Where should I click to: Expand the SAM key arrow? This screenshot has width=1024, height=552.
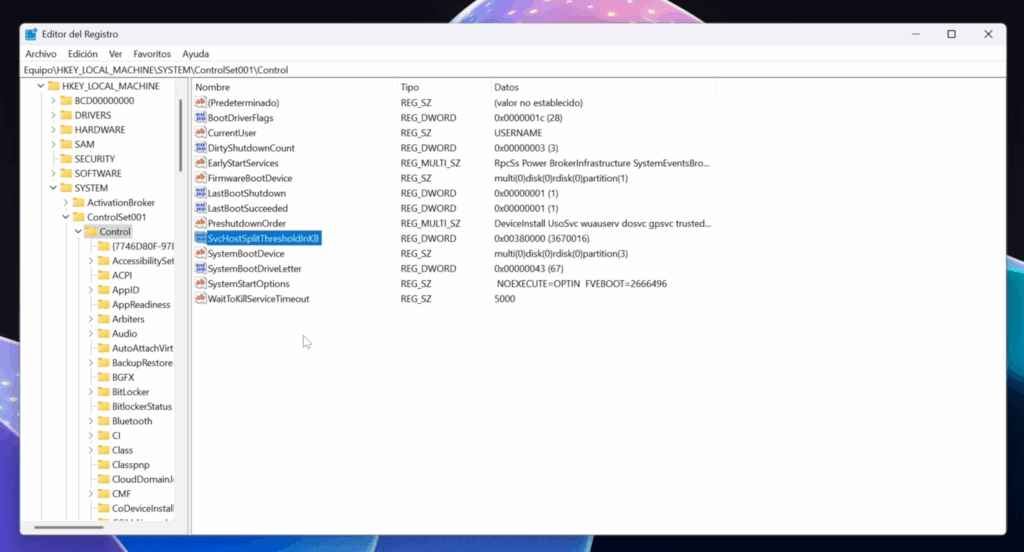point(53,144)
